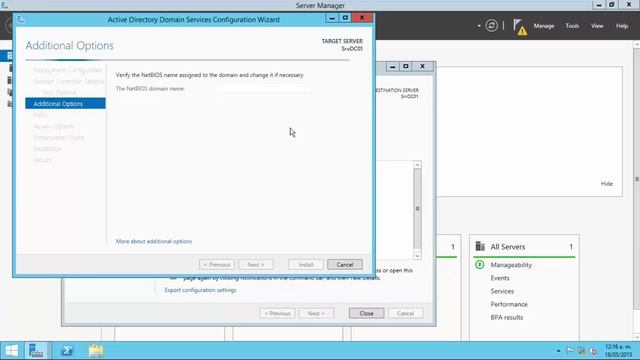The image size is (640, 360).
Task: Minimize the AD DS Configuration Wizard
Action: [x=332, y=18]
